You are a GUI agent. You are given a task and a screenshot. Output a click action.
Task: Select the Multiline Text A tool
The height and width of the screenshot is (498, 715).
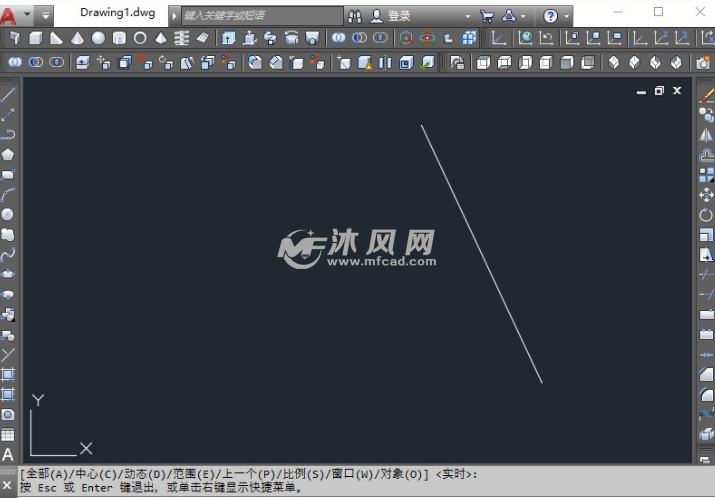pyautogui.click(x=8, y=455)
